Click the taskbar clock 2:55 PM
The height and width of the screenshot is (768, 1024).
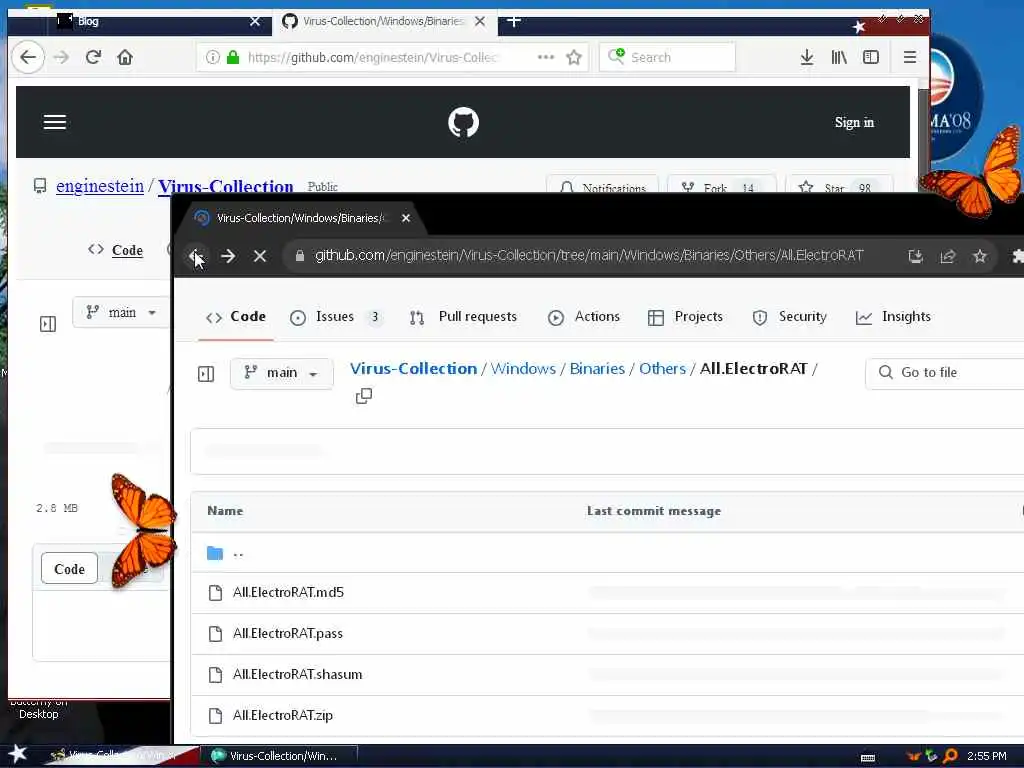986,756
